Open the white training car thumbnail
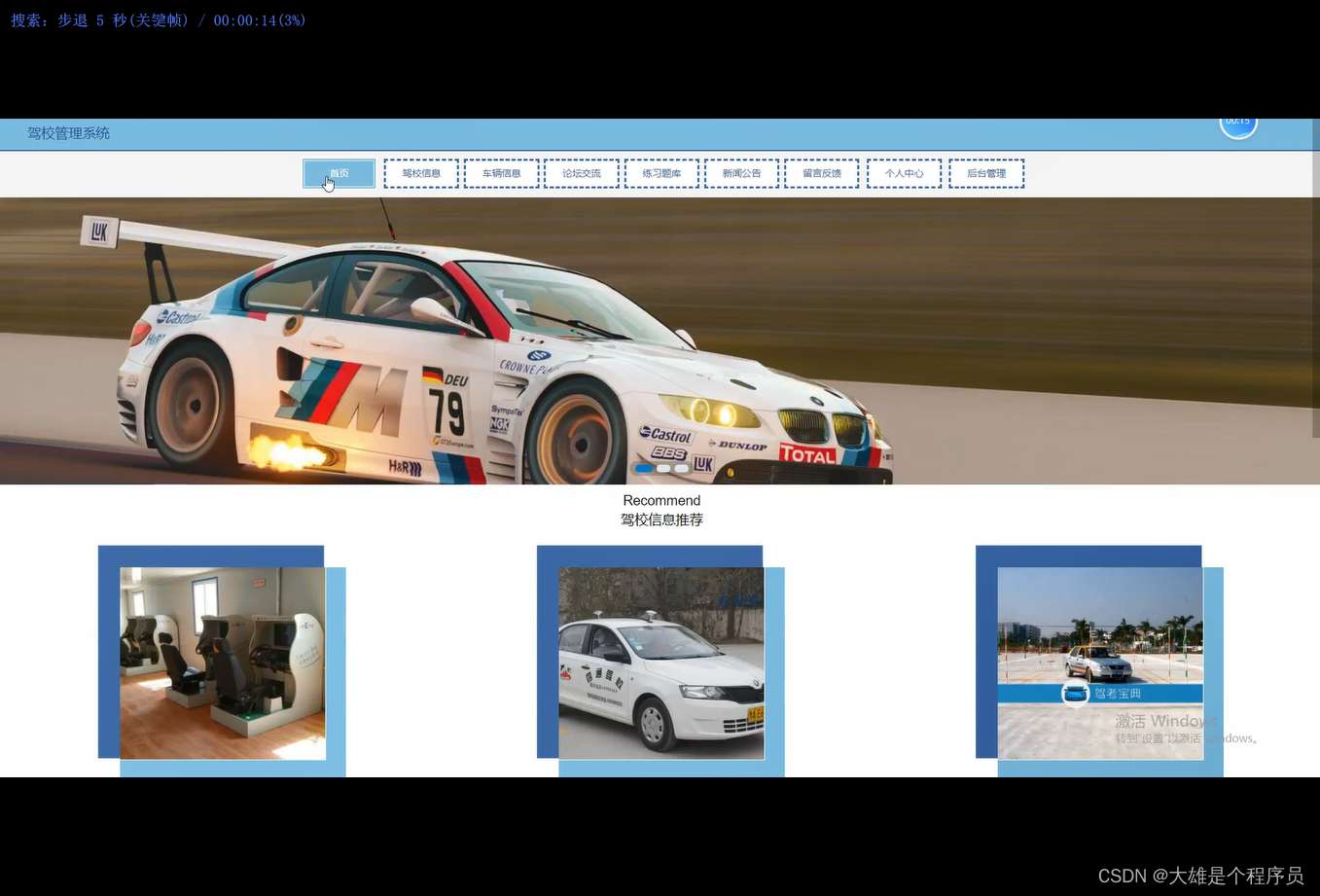This screenshot has width=1320, height=896. [x=661, y=663]
